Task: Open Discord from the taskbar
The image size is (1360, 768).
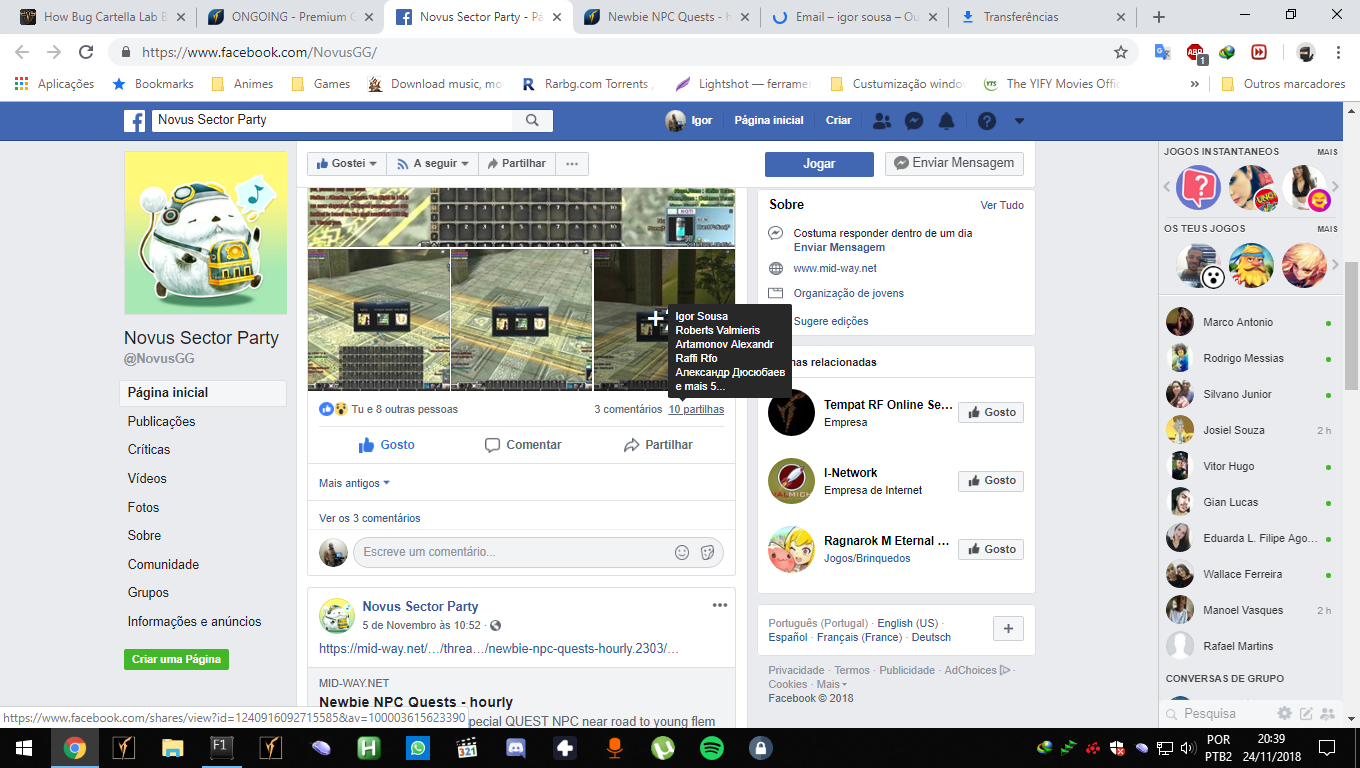Action: [x=516, y=748]
